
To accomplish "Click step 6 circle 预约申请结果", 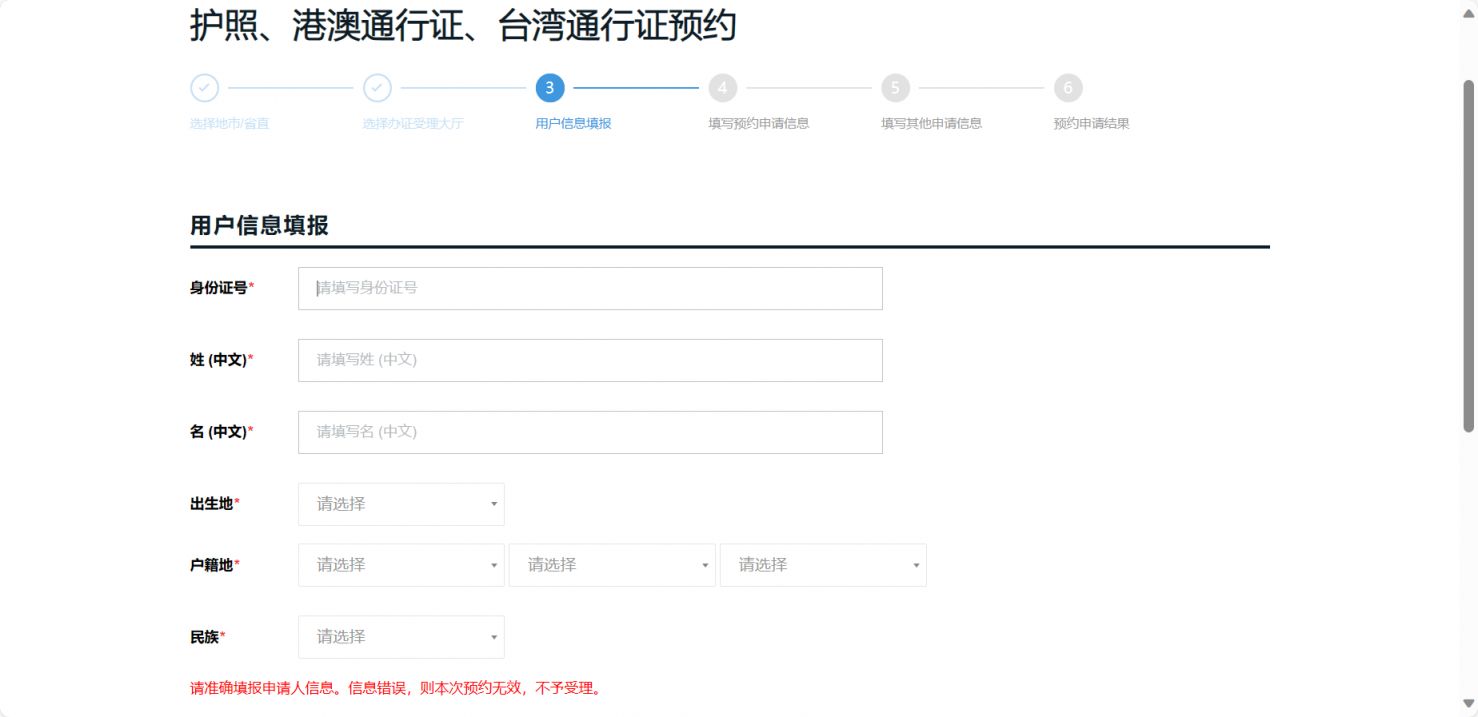I will [1067, 88].
